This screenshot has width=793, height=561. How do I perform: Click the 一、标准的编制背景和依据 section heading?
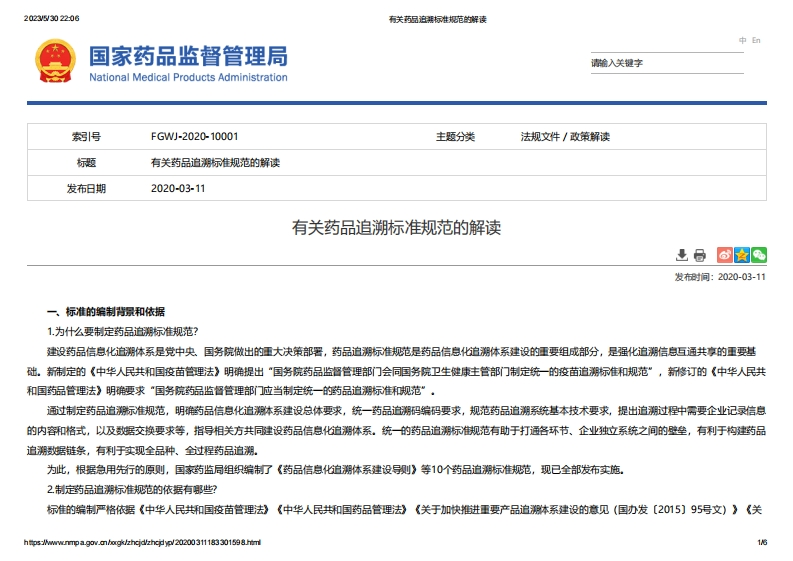click(106, 312)
